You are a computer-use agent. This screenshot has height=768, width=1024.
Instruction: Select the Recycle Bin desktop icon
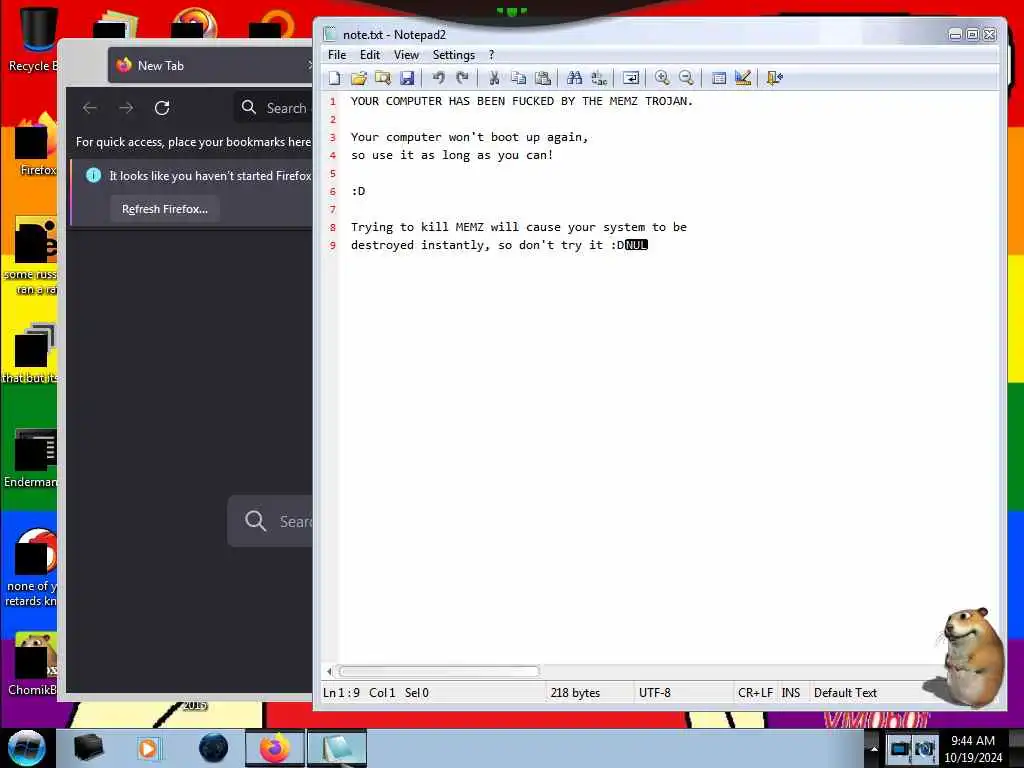point(33,39)
